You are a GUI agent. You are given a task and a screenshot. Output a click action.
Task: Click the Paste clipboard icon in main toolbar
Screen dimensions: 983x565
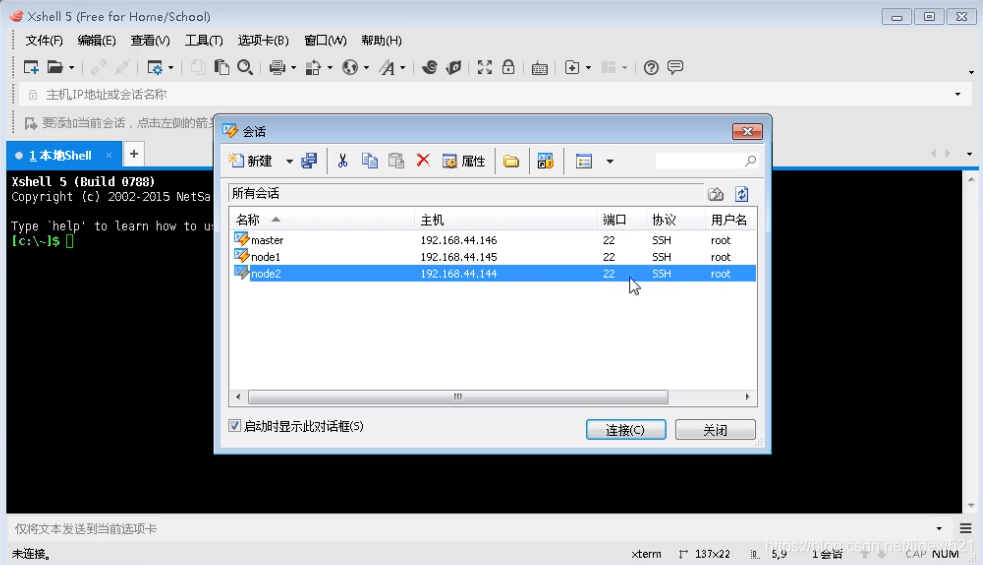click(x=221, y=67)
